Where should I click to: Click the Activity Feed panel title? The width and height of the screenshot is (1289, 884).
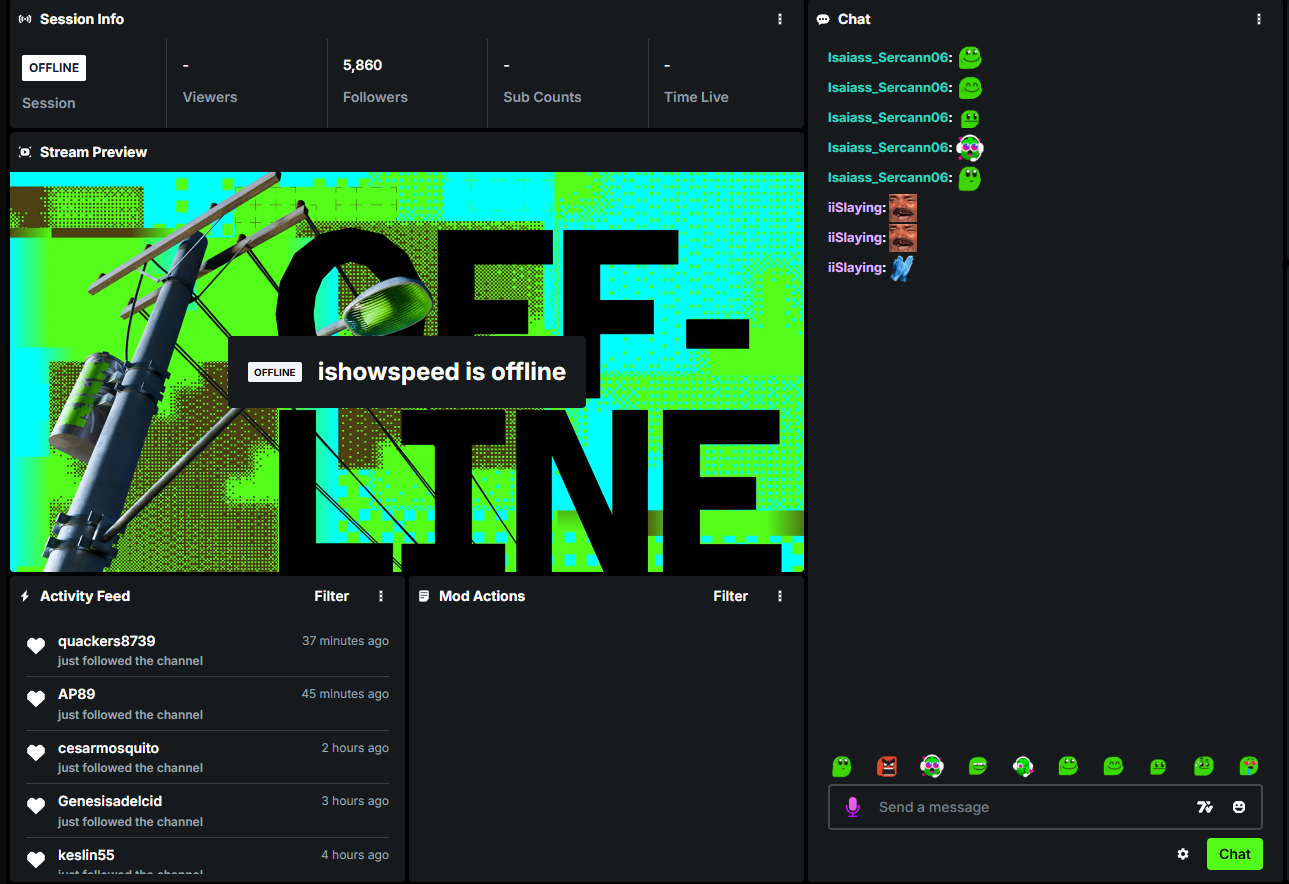click(x=85, y=596)
